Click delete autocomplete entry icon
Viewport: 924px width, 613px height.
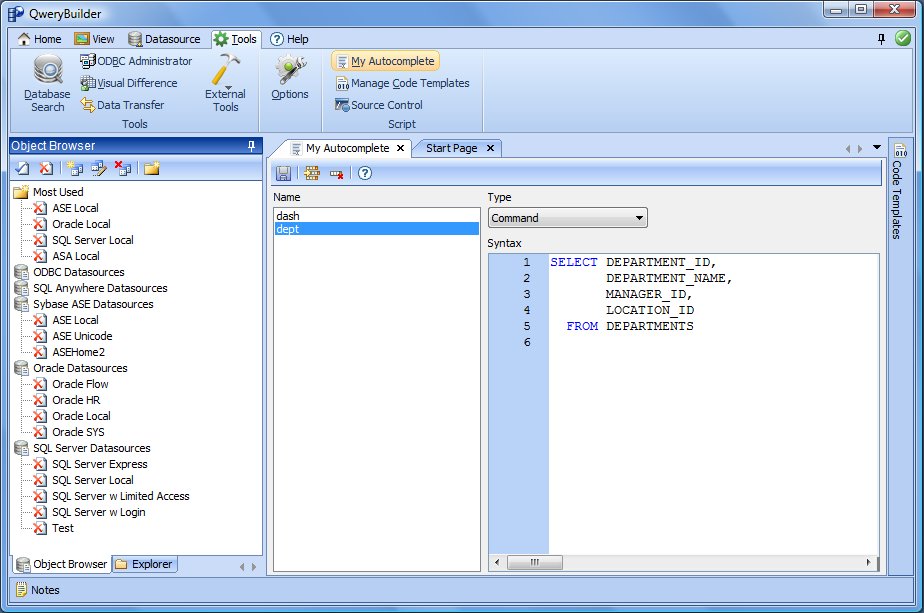pyautogui.click(x=336, y=173)
